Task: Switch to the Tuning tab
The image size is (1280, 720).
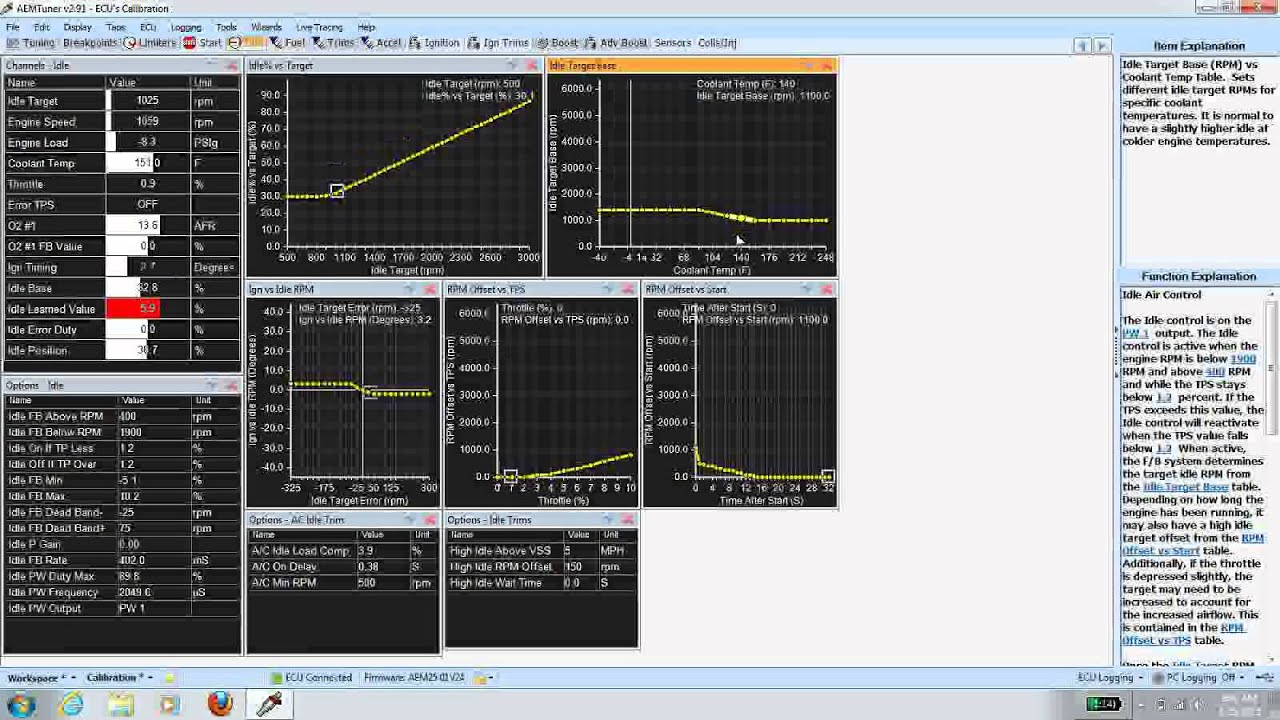Action: [x=31, y=43]
